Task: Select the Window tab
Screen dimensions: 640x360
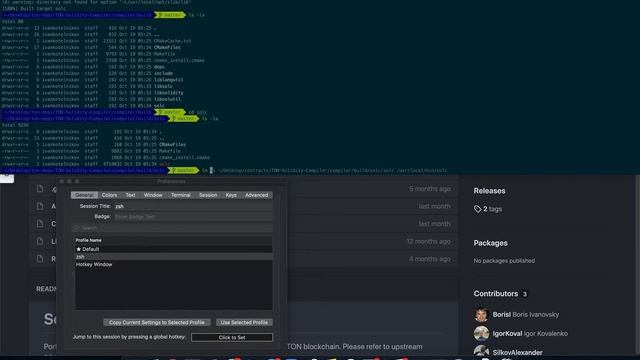Action: [x=153, y=195]
